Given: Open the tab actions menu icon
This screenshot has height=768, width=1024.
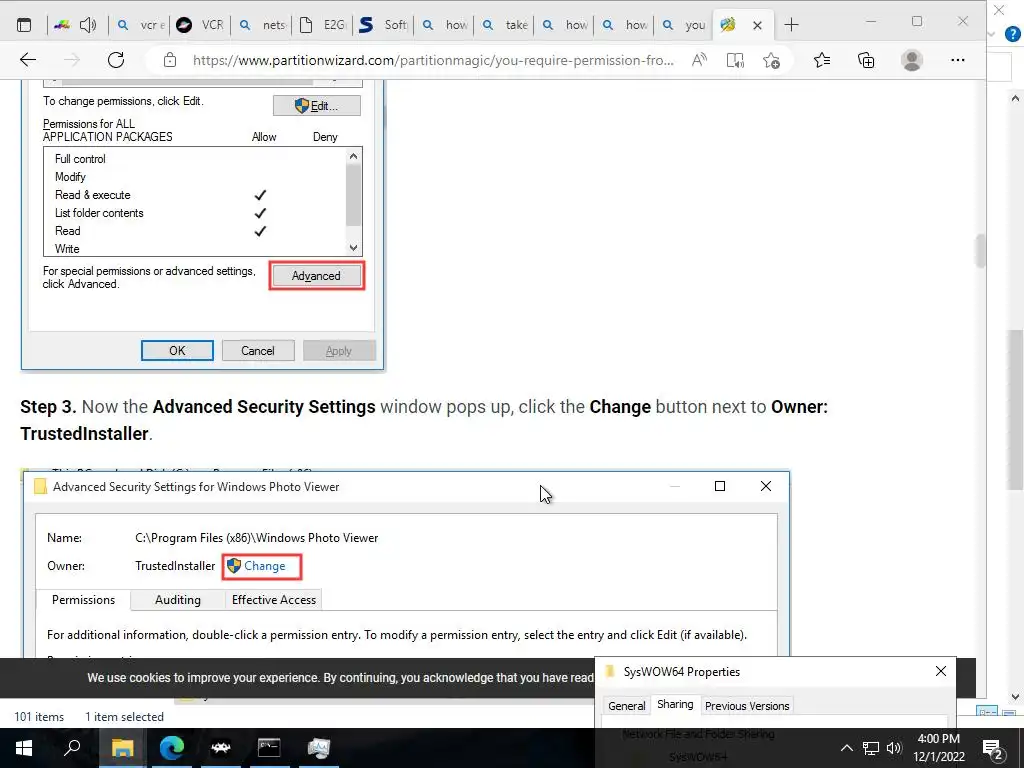Looking at the screenshot, I should [x=24, y=25].
